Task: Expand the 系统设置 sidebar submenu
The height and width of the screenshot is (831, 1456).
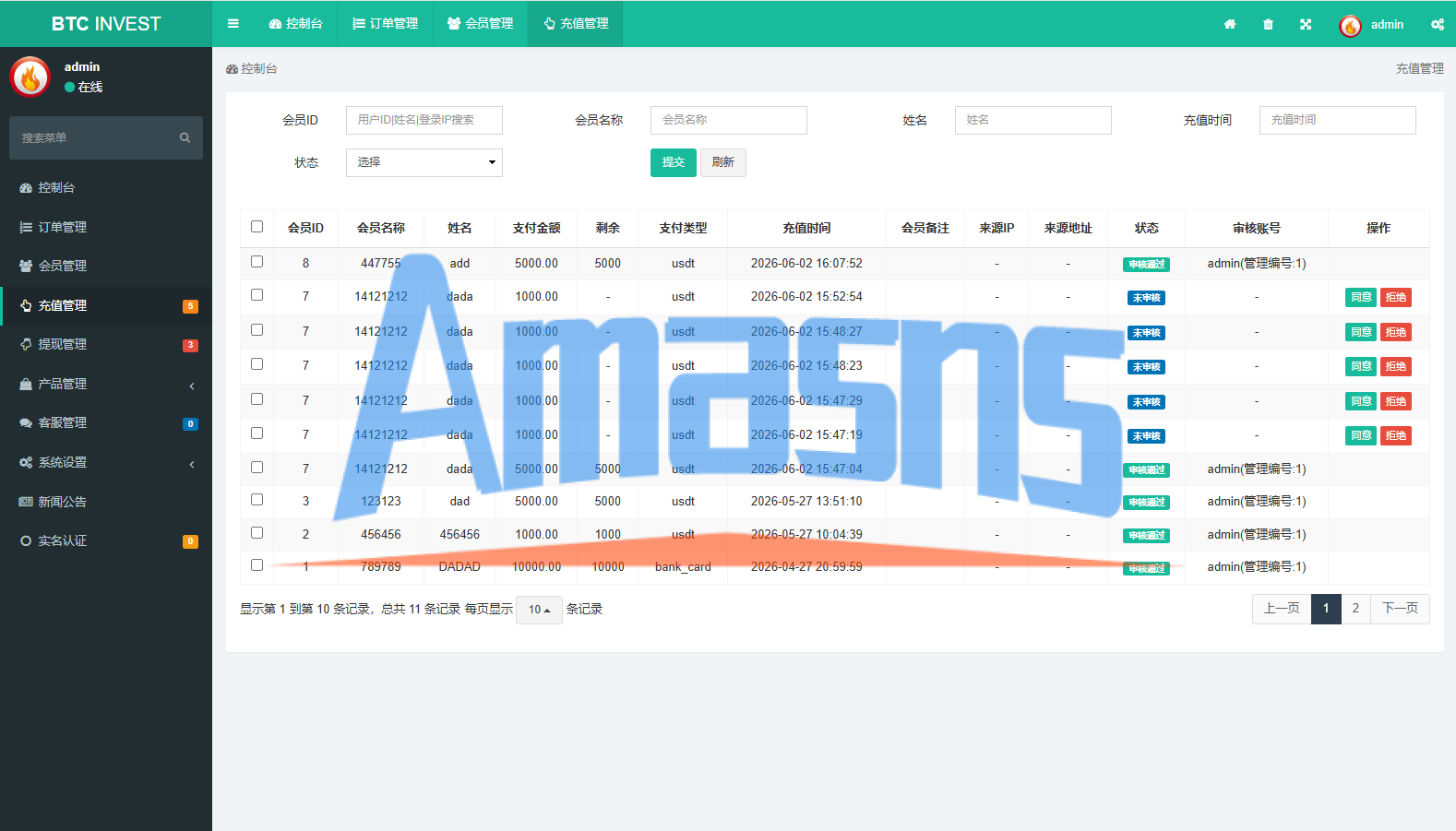Action: click(106, 462)
